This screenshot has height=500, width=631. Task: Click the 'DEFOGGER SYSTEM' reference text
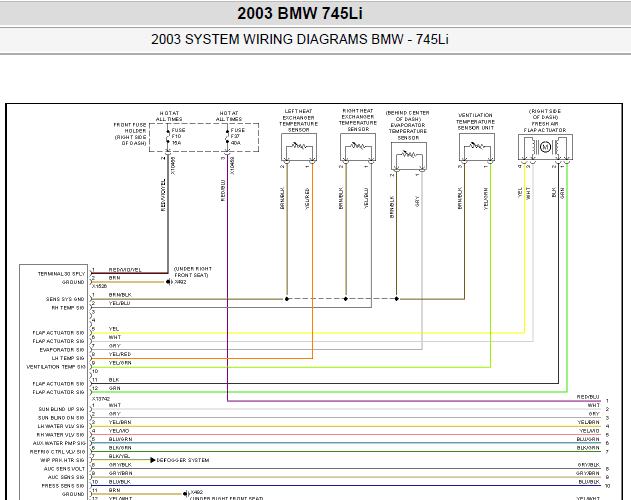pos(183,460)
